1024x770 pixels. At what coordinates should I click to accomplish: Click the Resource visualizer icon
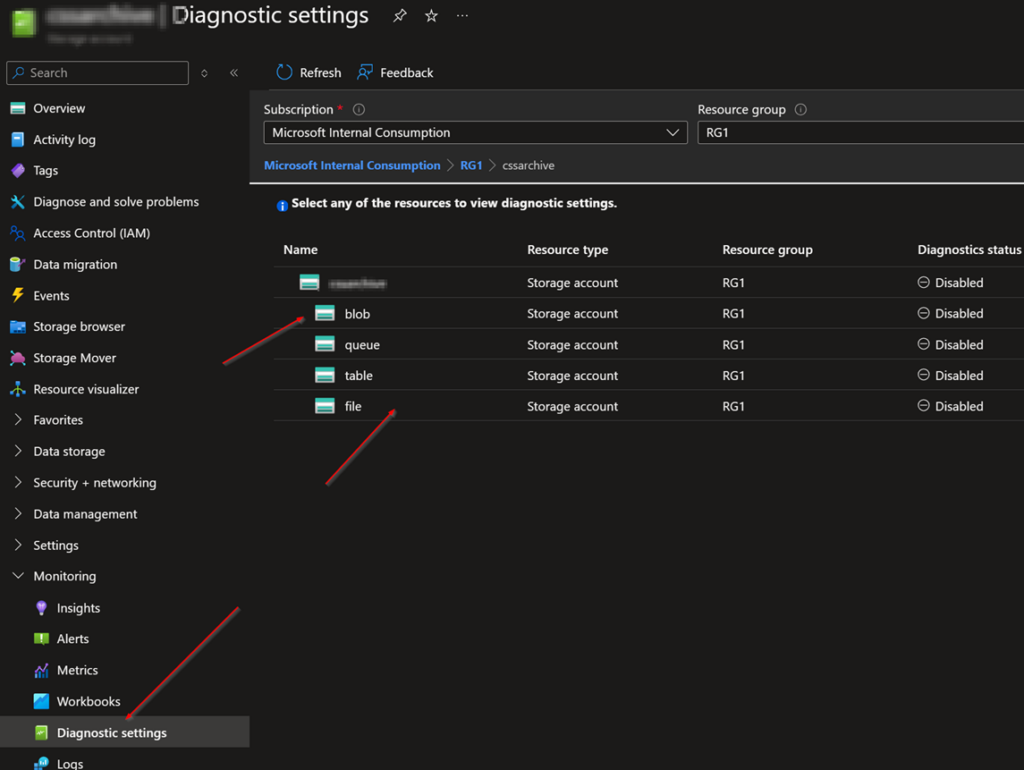[18, 389]
